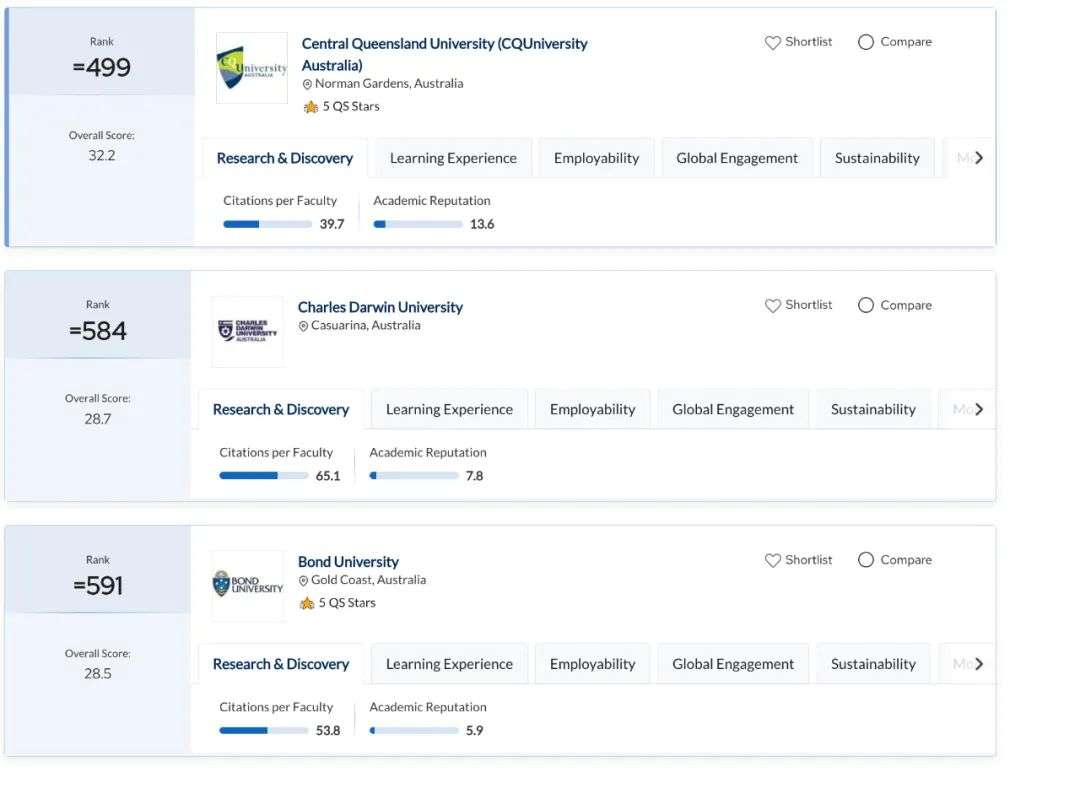
Task: Click the rank value =584
Action: pyautogui.click(x=98, y=331)
